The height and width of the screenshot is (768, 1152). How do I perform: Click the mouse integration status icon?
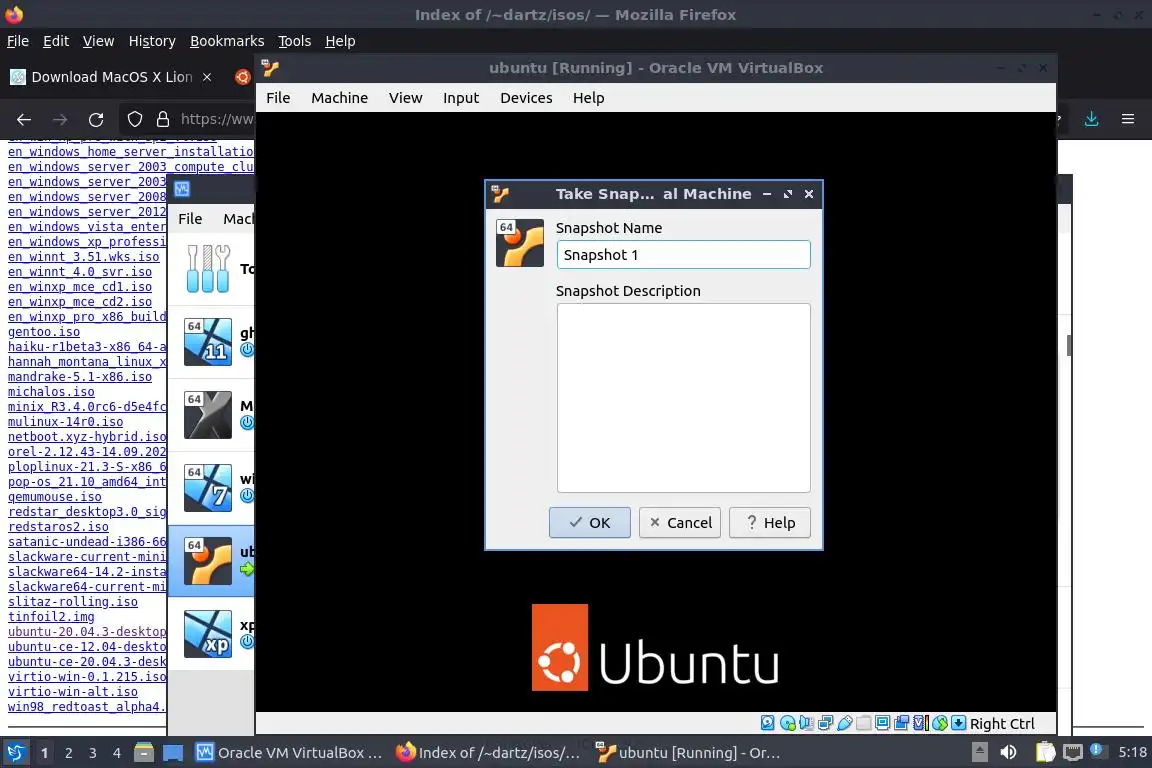pos(940,723)
